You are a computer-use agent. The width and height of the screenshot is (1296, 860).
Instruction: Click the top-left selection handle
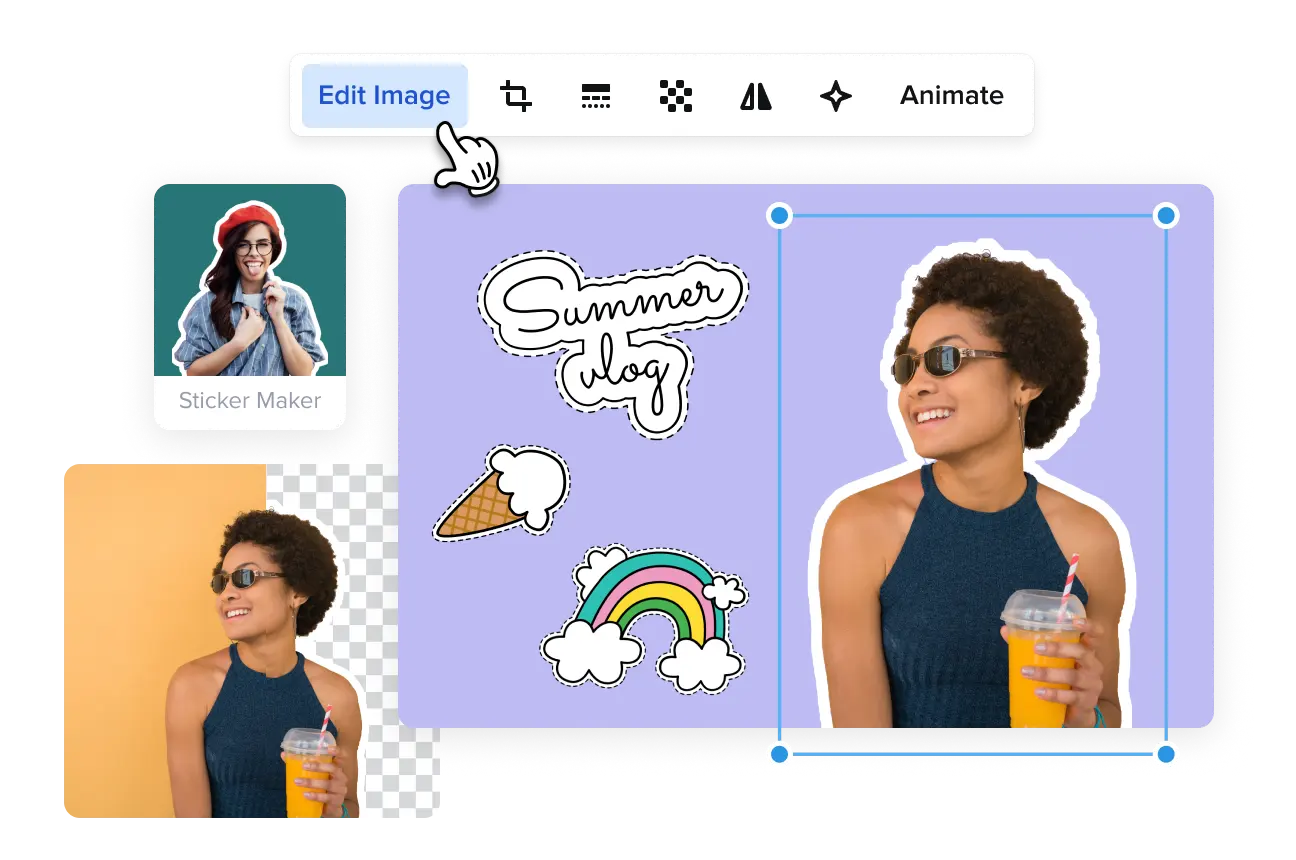[778, 214]
